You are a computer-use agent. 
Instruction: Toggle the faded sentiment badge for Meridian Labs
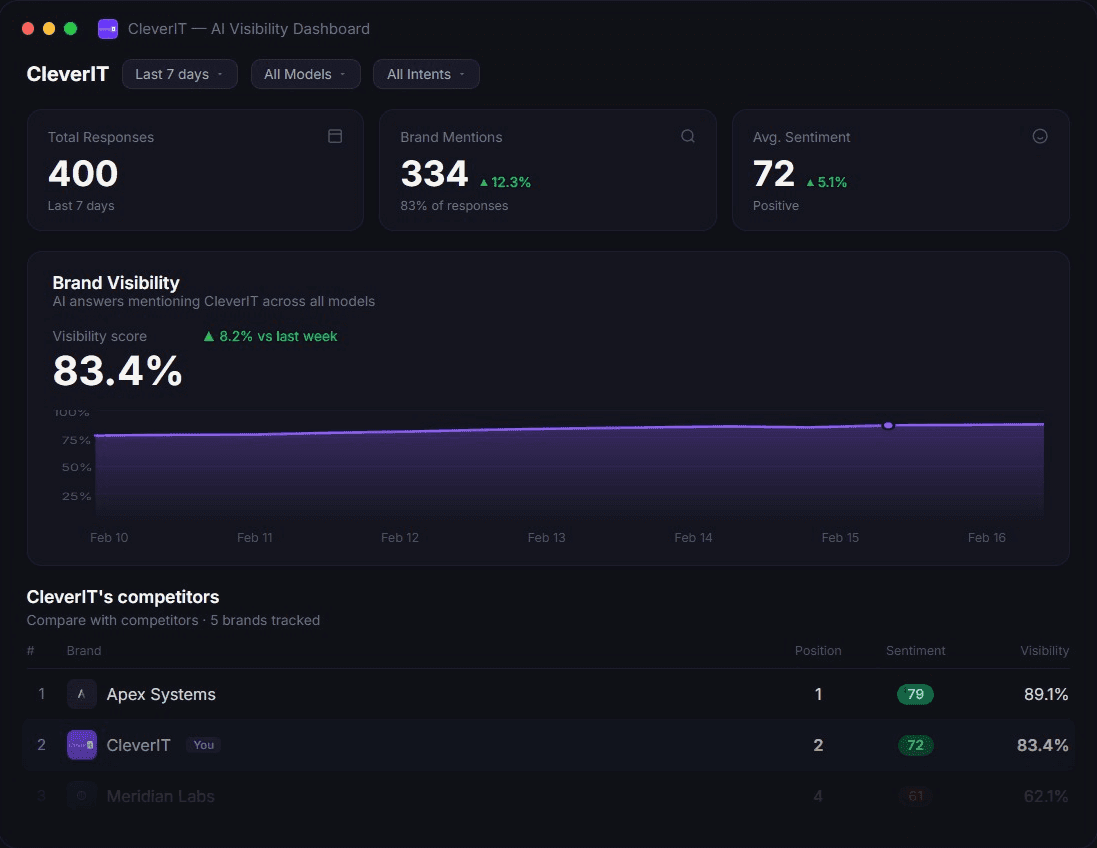915,796
